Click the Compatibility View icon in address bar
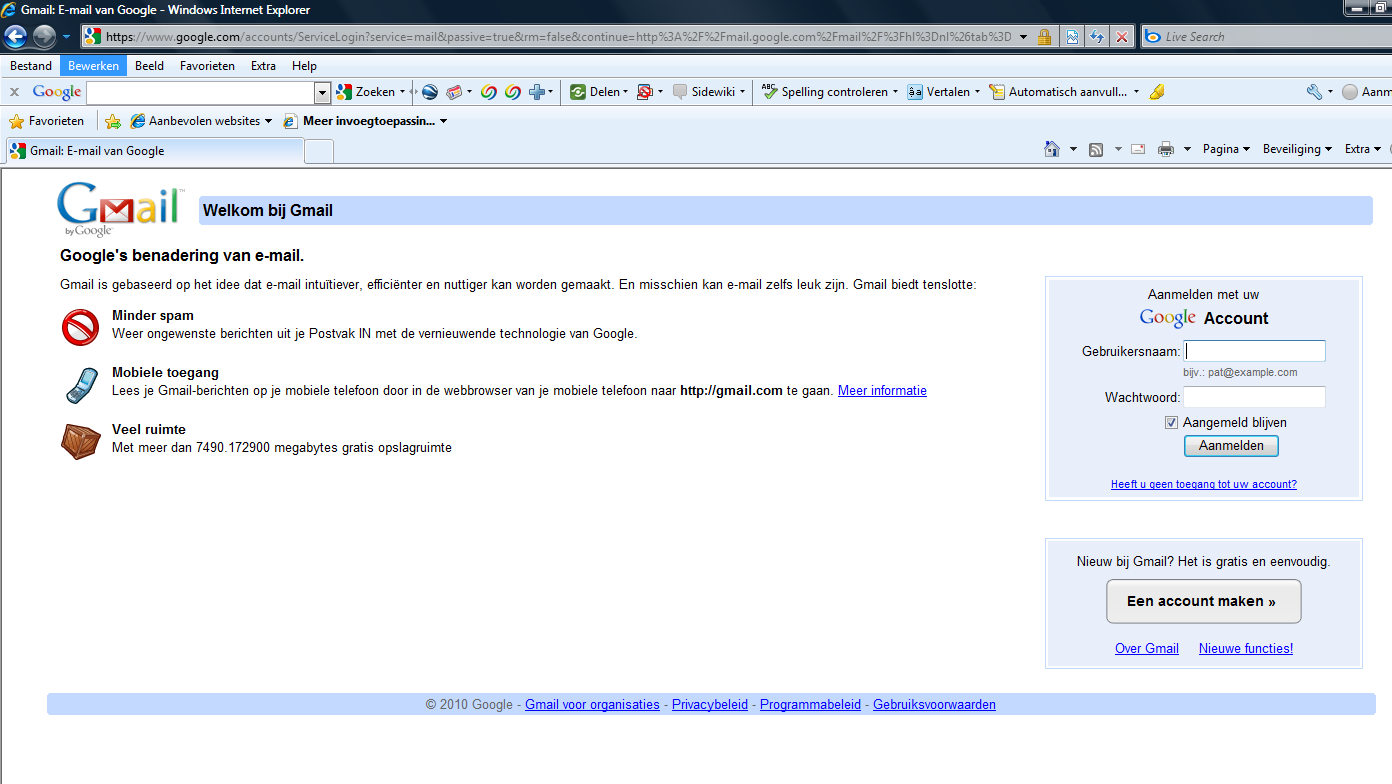Viewport: 1392px width, 784px height. tap(1072, 37)
